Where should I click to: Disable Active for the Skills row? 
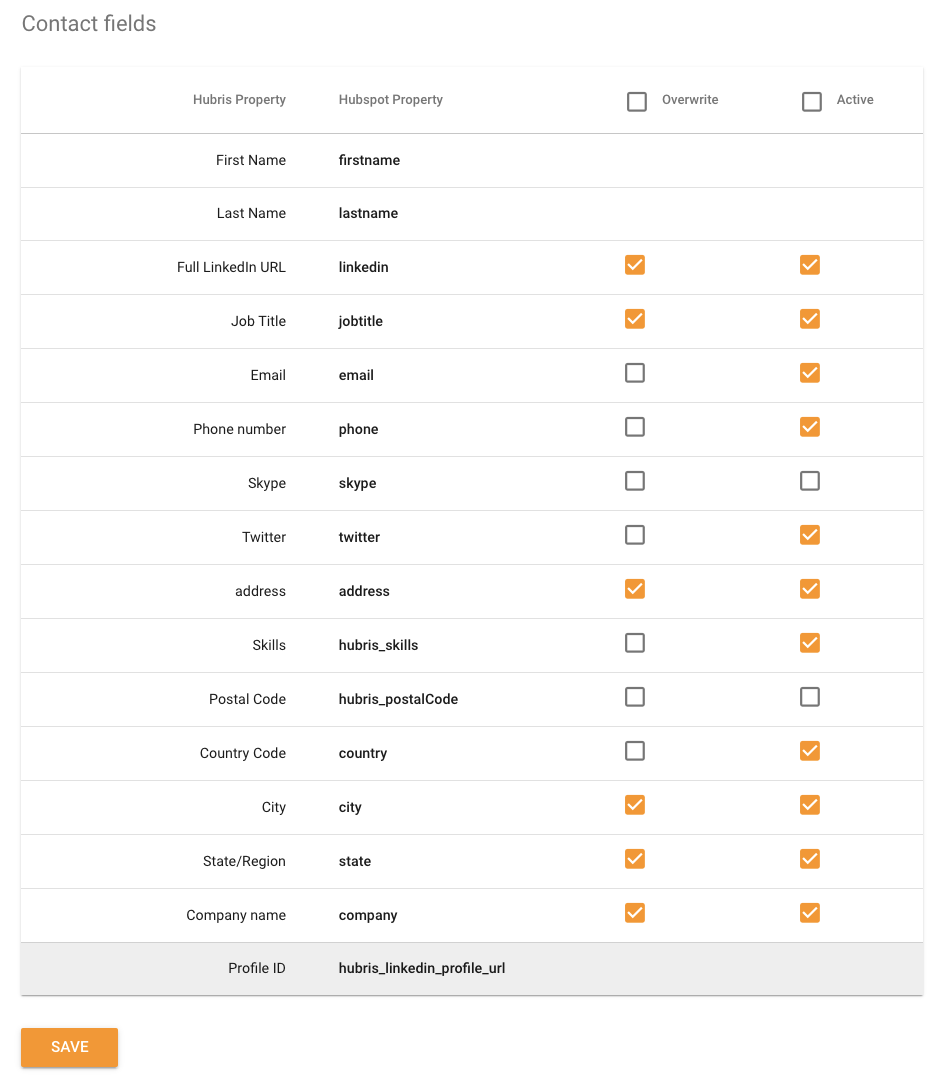click(810, 643)
